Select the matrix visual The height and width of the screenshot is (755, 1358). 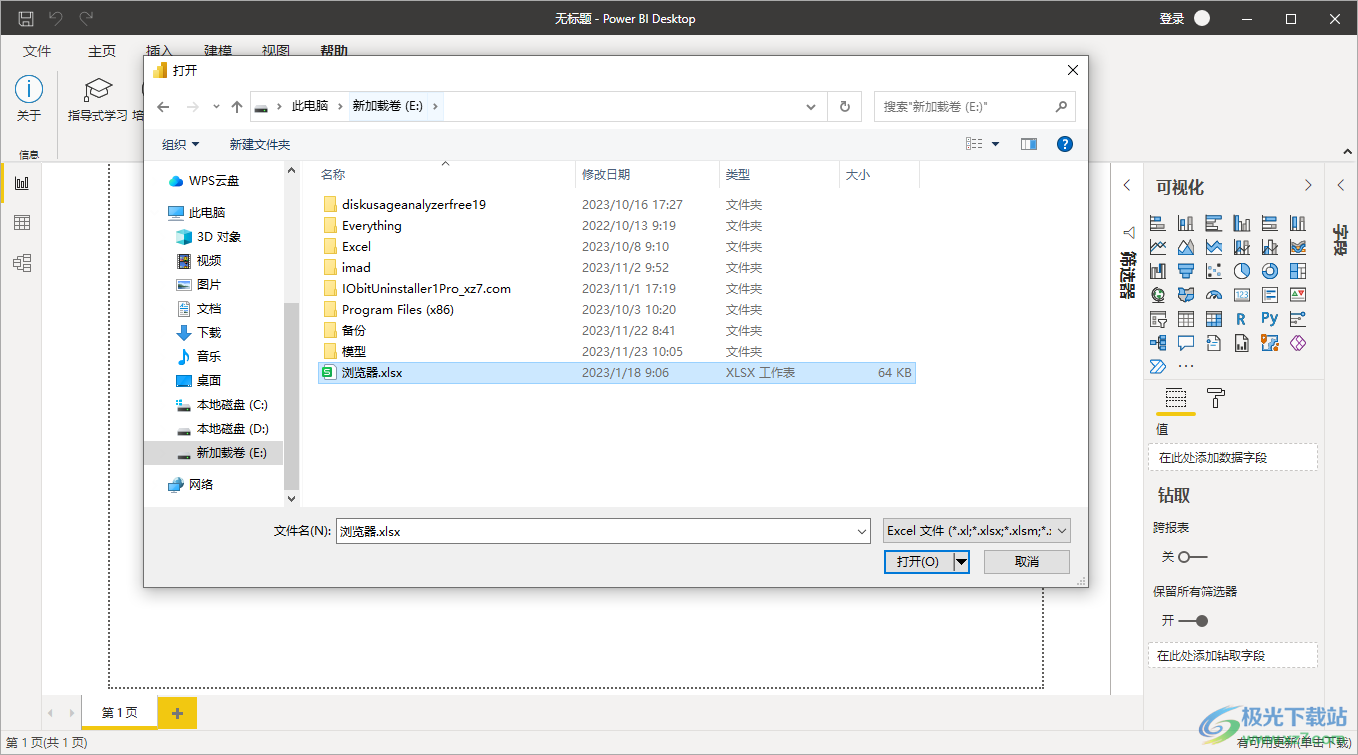[x=1214, y=319]
